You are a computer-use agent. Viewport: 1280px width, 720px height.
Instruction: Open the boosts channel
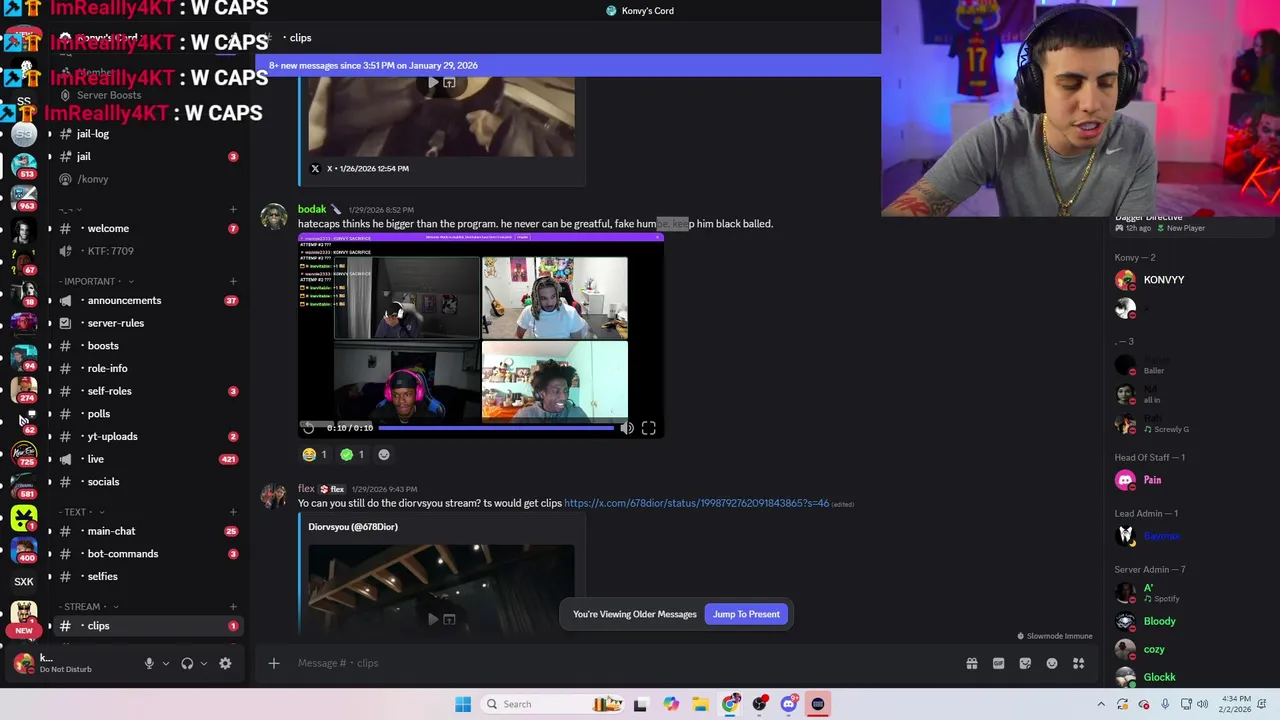[146, 346]
